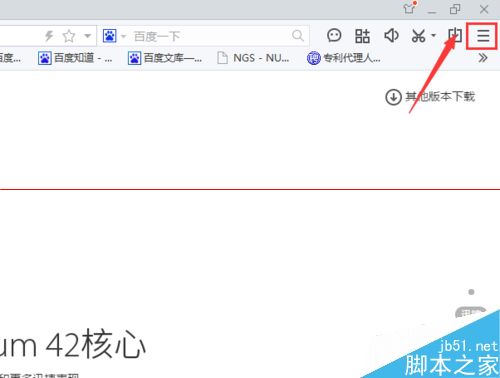Click the 其他版本下载 download link
The width and height of the screenshot is (500, 378).
[440, 97]
